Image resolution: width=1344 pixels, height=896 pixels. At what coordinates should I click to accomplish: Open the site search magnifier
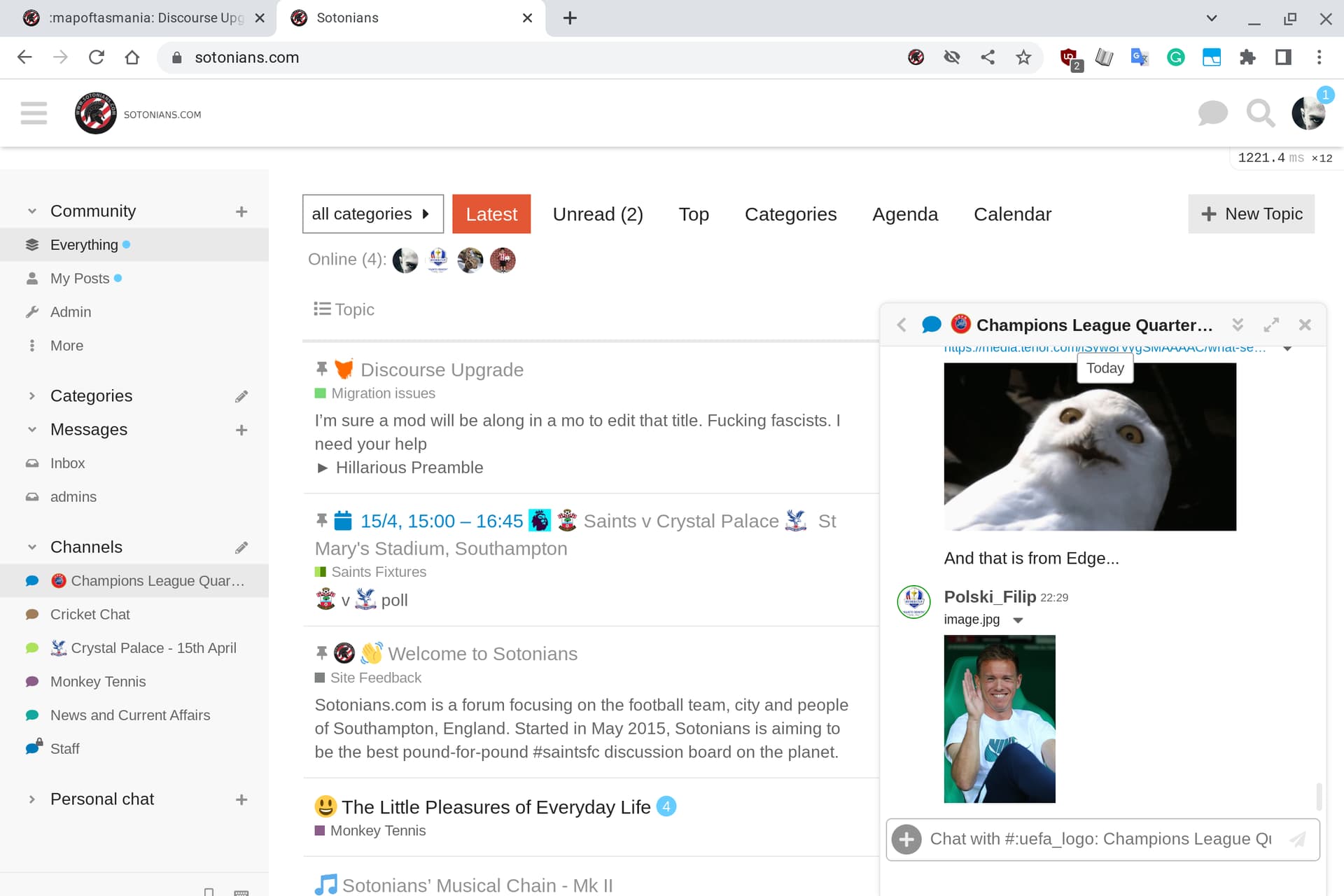1261,113
